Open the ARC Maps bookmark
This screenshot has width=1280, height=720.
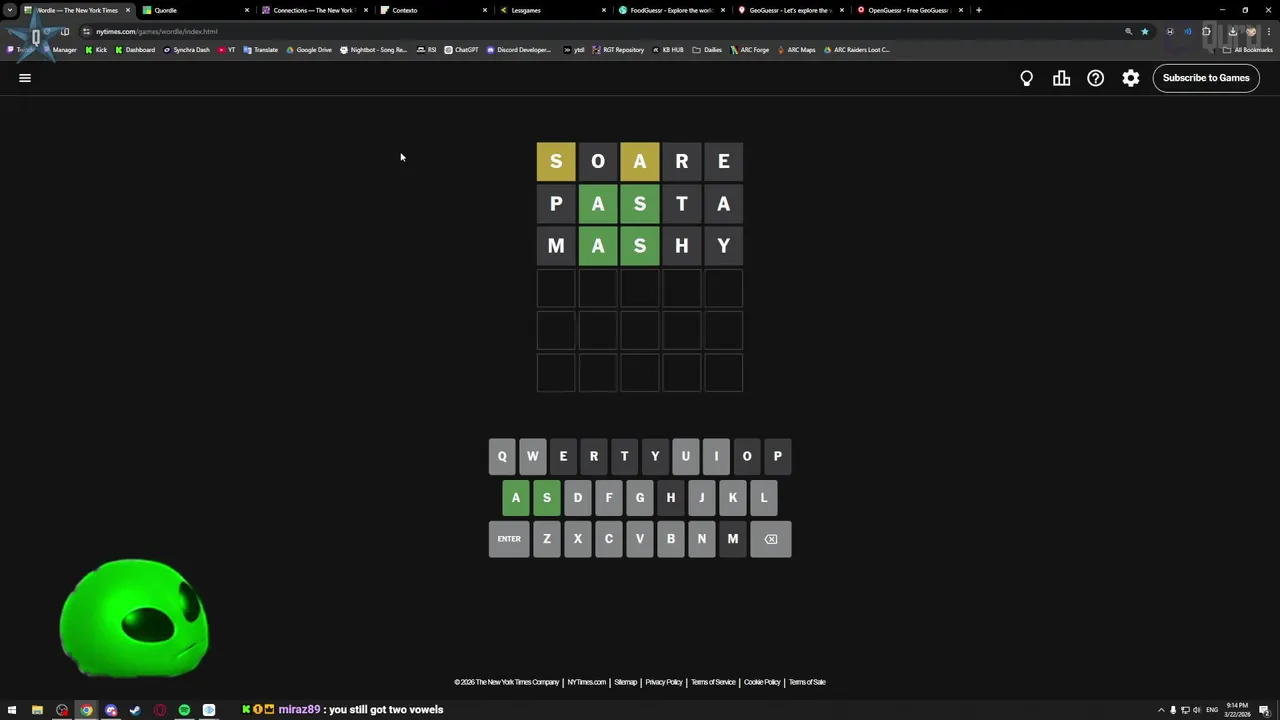click(796, 50)
